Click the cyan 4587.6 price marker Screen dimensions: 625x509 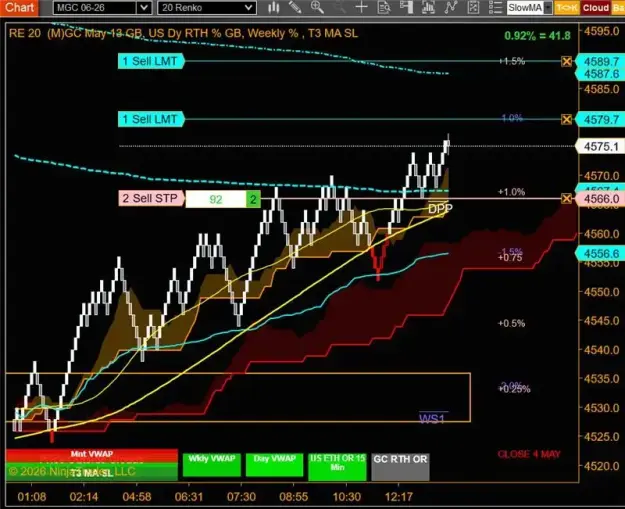pyautogui.click(x=601, y=74)
